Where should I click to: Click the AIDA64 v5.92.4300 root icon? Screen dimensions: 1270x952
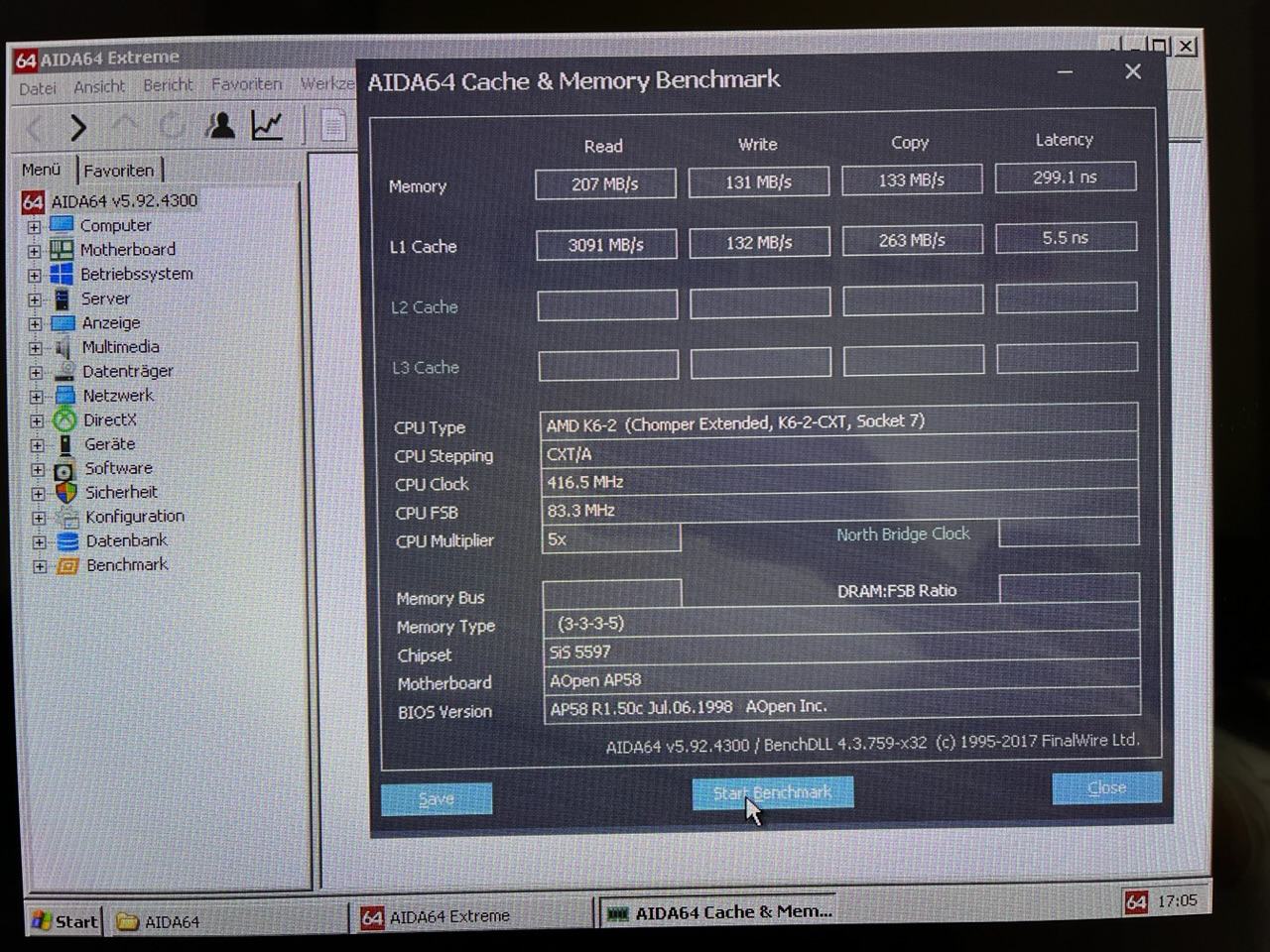click(x=33, y=201)
